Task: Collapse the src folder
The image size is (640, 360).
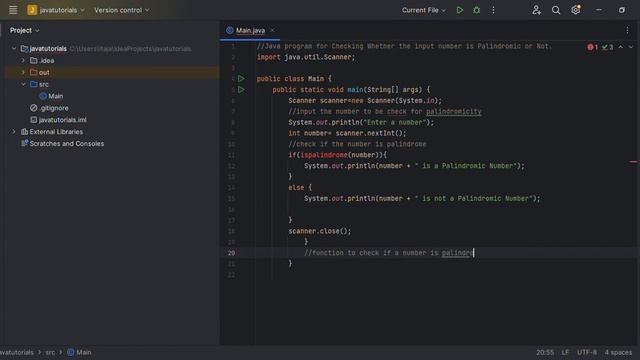Action: [23, 84]
